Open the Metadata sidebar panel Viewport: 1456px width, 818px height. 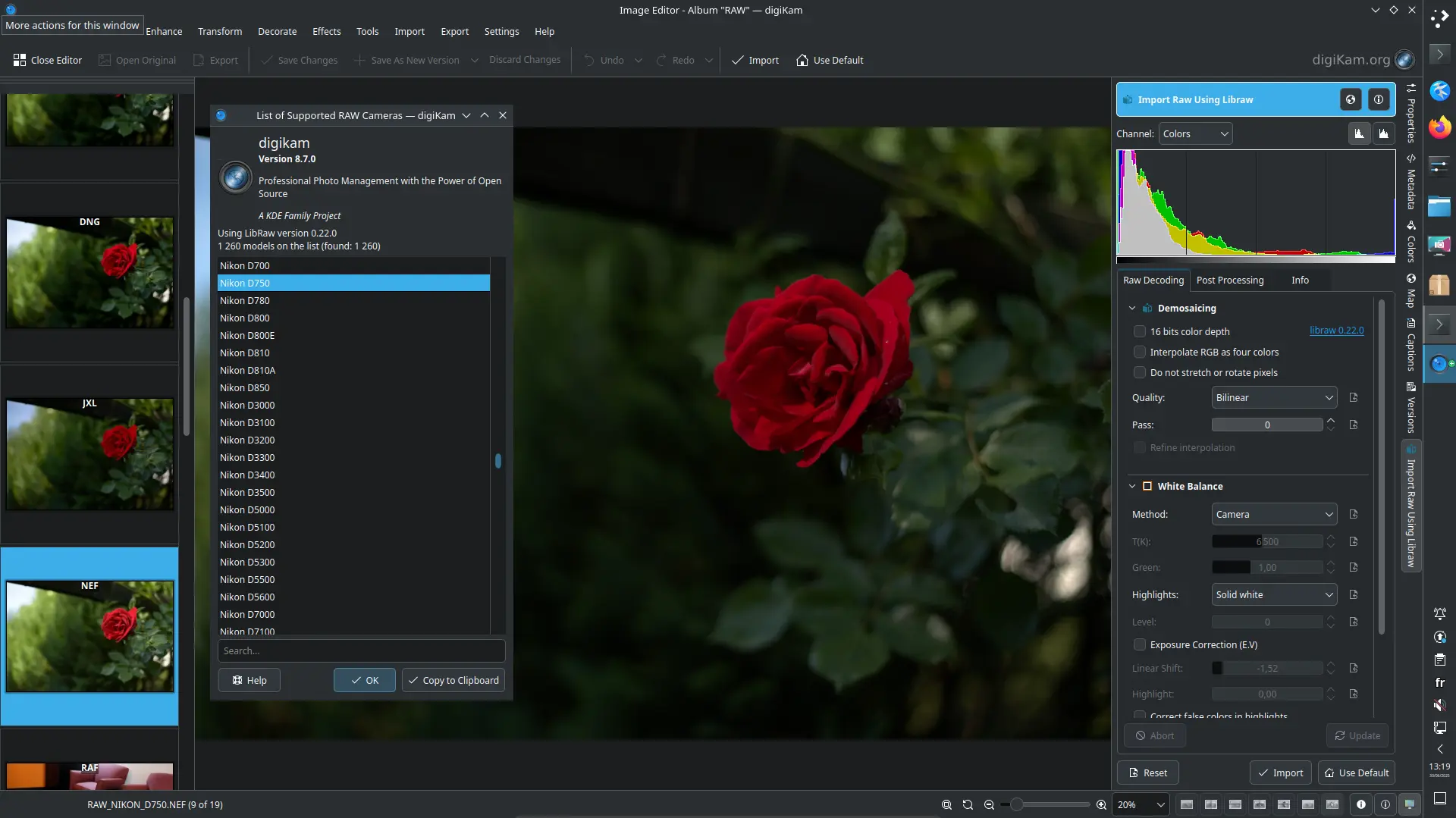[x=1410, y=182]
